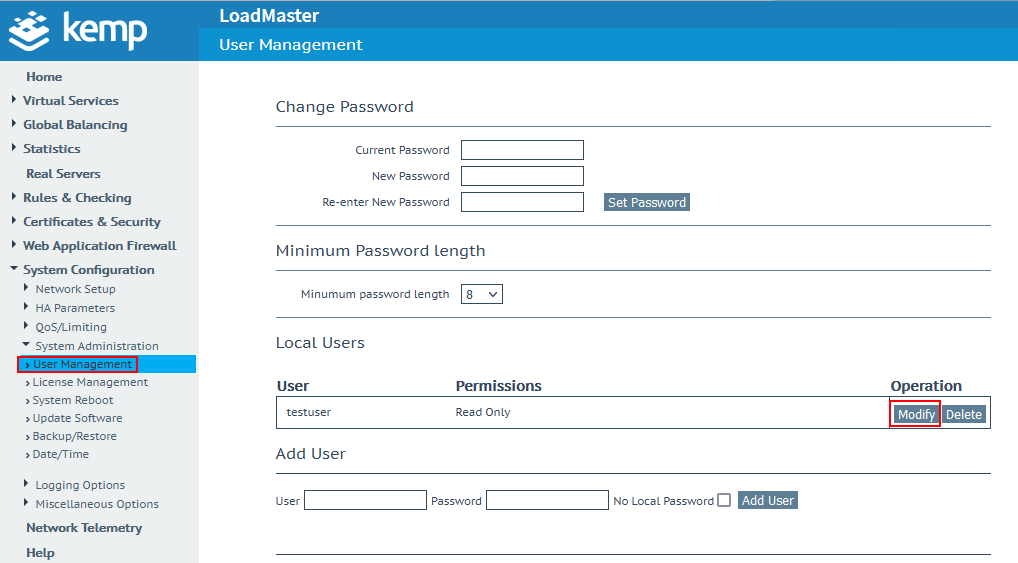Expand the Statistics arrow
The width and height of the screenshot is (1018, 563).
click(x=14, y=148)
